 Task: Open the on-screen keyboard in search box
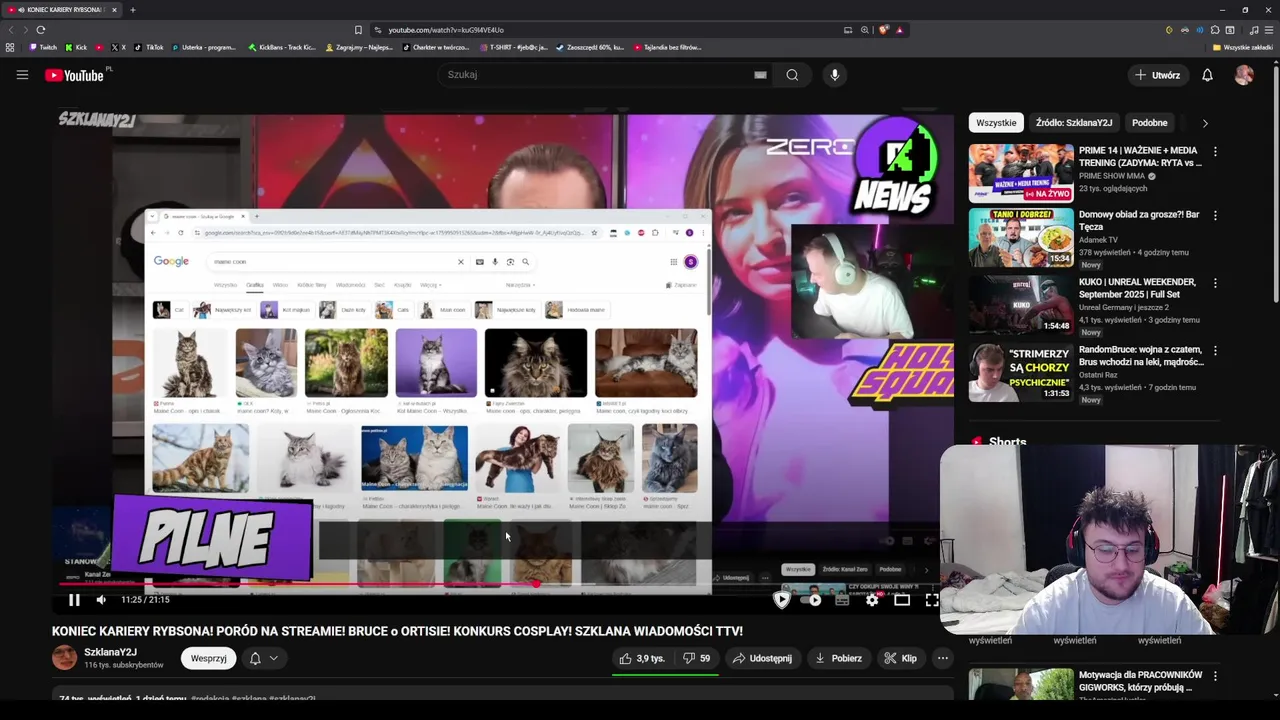pos(760,75)
